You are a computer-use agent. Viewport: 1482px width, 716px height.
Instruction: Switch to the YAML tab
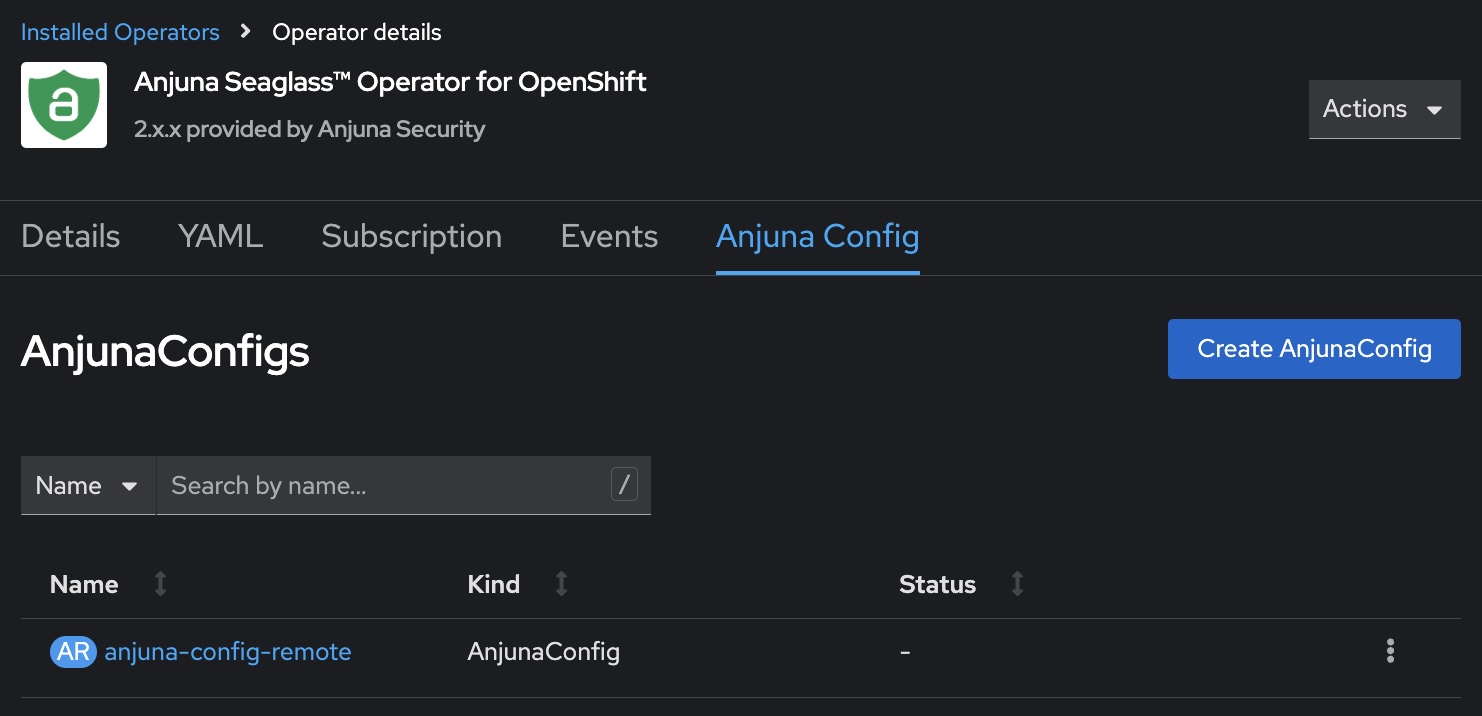point(219,236)
